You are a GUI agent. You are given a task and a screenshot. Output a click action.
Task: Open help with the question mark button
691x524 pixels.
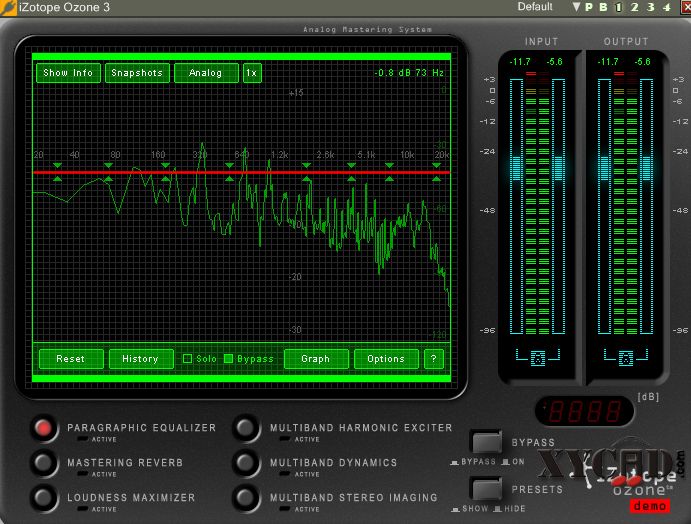[x=434, y=359]
